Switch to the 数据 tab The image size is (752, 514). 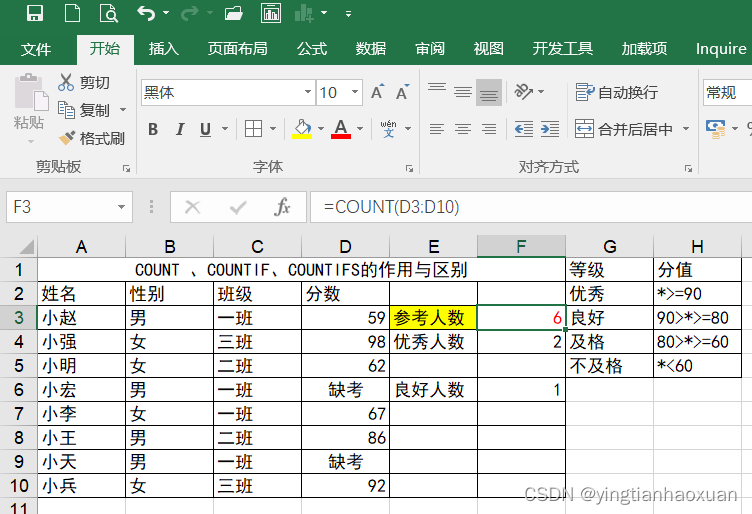click(371, 48)
